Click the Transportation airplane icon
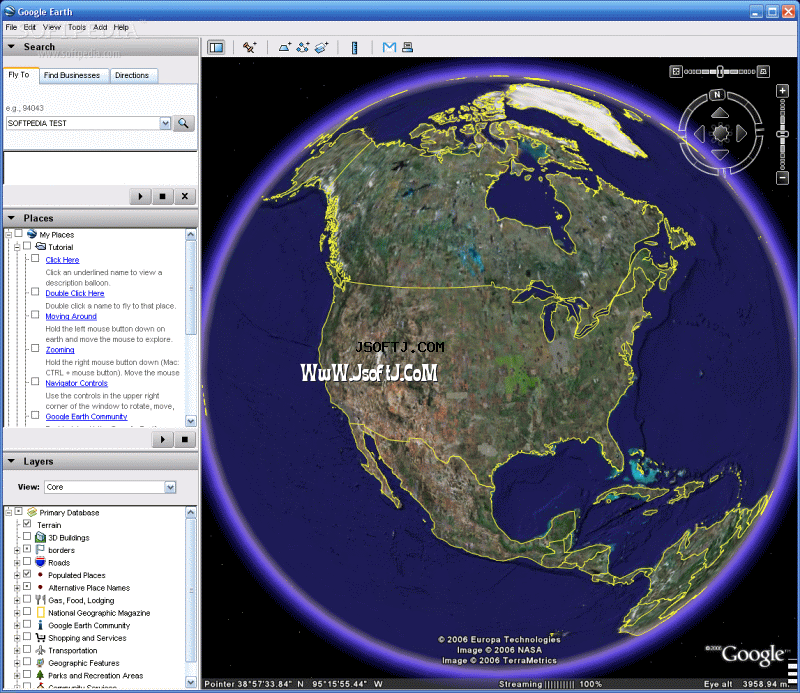The width and height of the screenshot is (800, 693). 40,650
